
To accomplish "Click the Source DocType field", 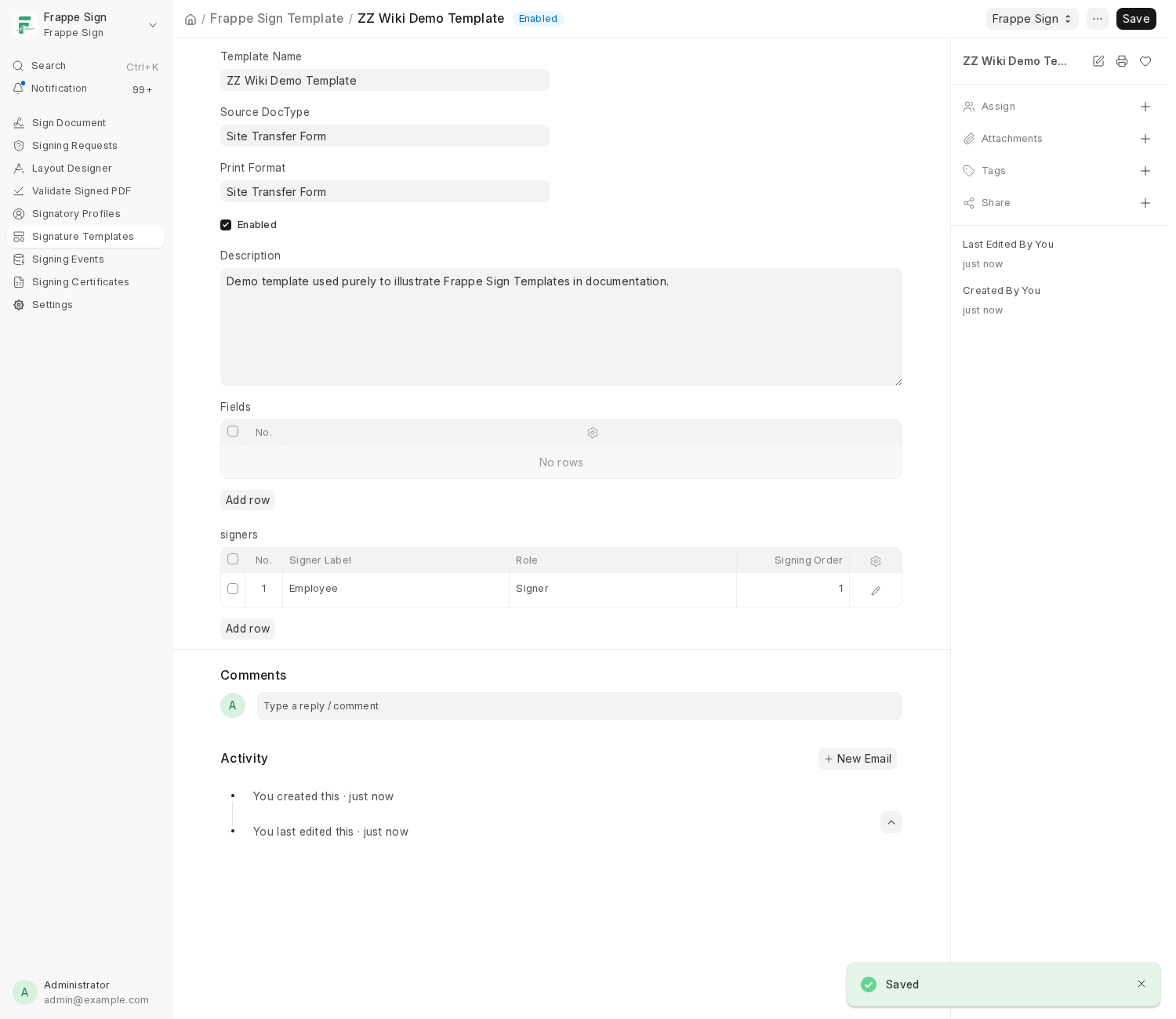I will (x=385, y=136).
